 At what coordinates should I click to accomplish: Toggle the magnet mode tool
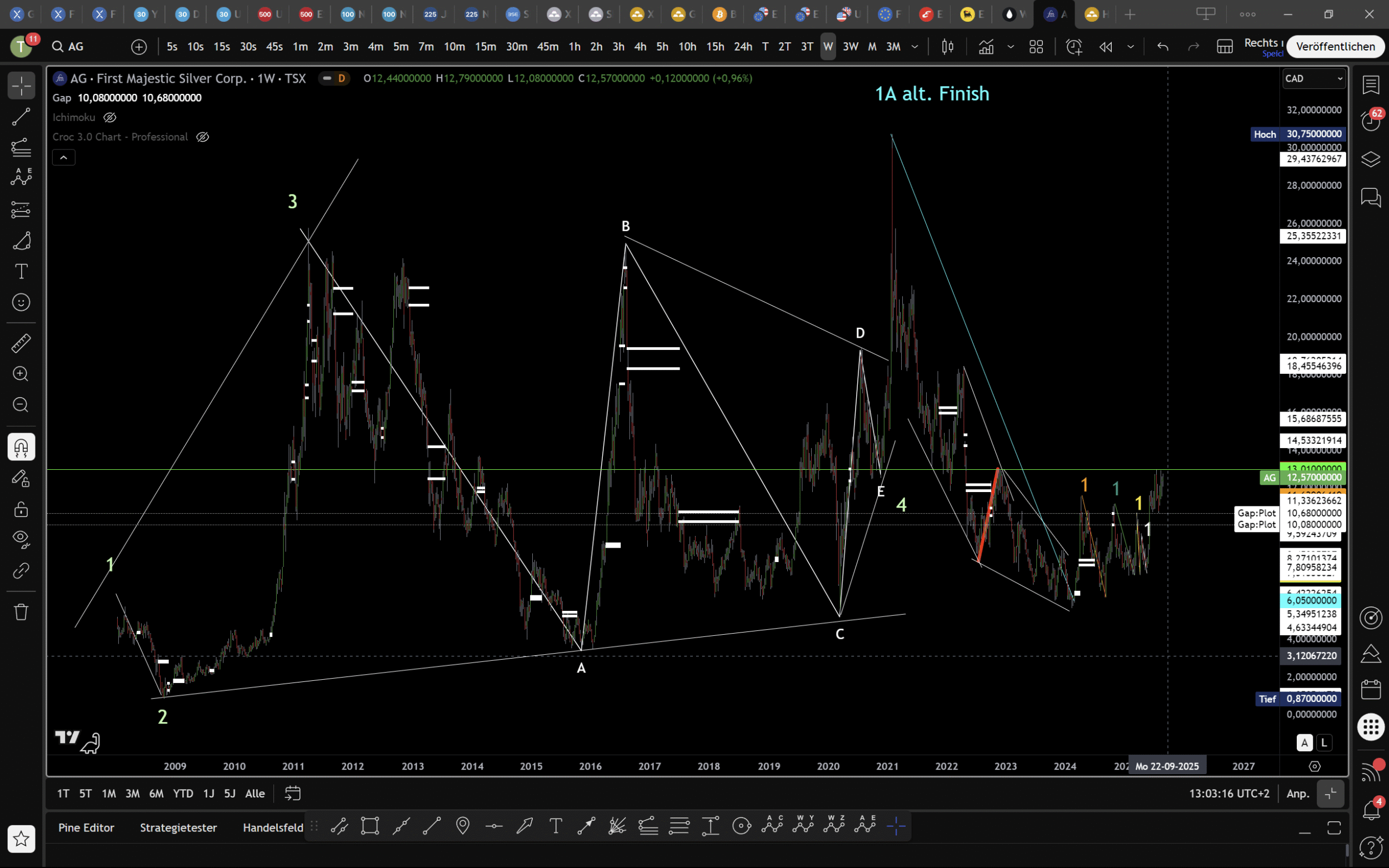click(x=21, y=447)
